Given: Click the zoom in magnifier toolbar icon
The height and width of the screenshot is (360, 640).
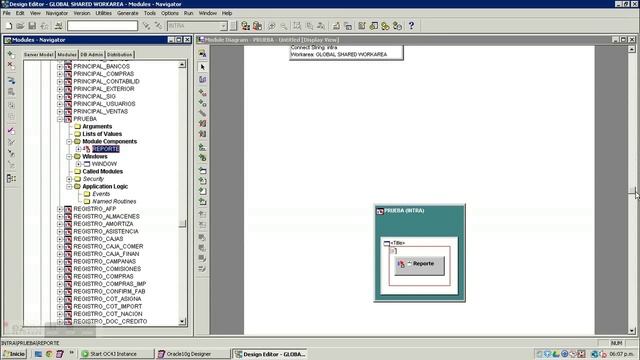Looking at the screenshot, I should (271, 26).
